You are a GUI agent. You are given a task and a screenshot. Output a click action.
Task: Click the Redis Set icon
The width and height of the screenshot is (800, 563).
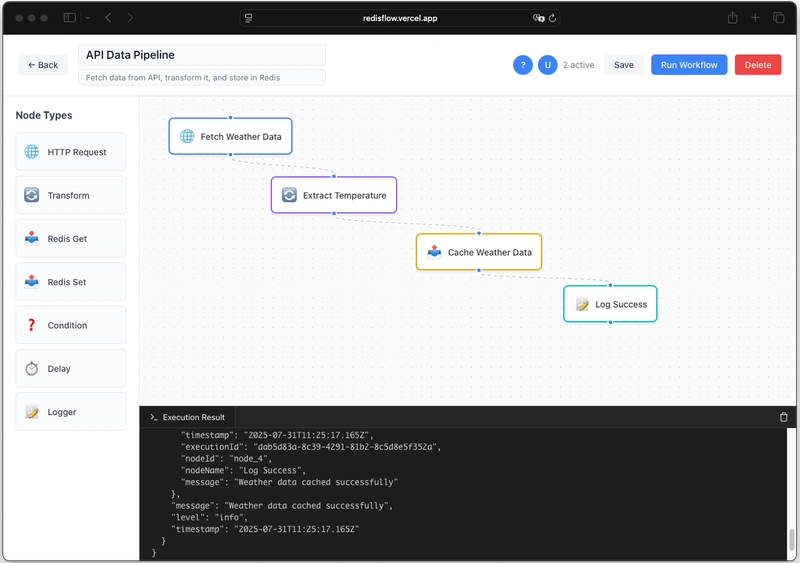click(x=32, y=282)
